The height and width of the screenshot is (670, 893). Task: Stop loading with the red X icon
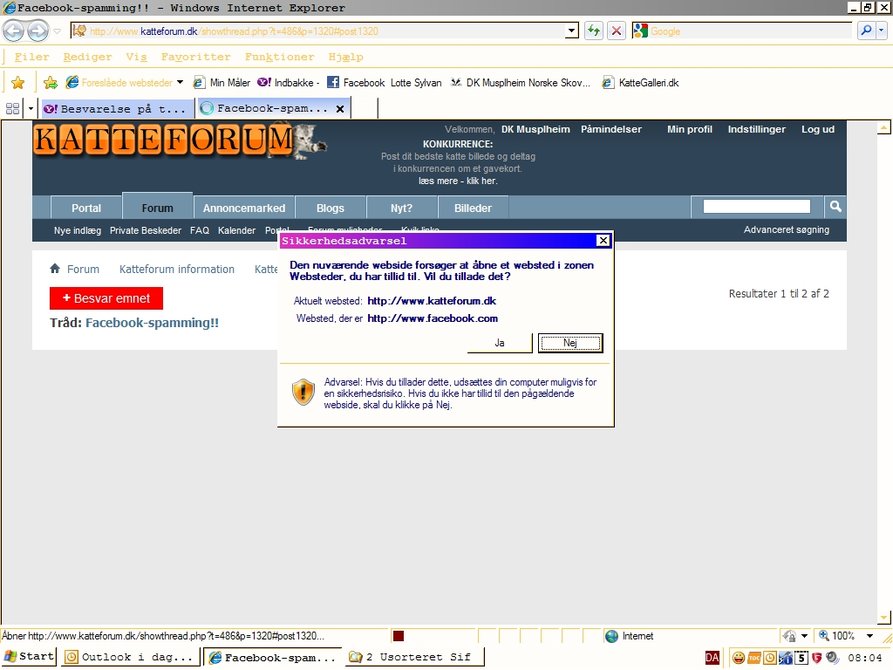tap(616, 31)
